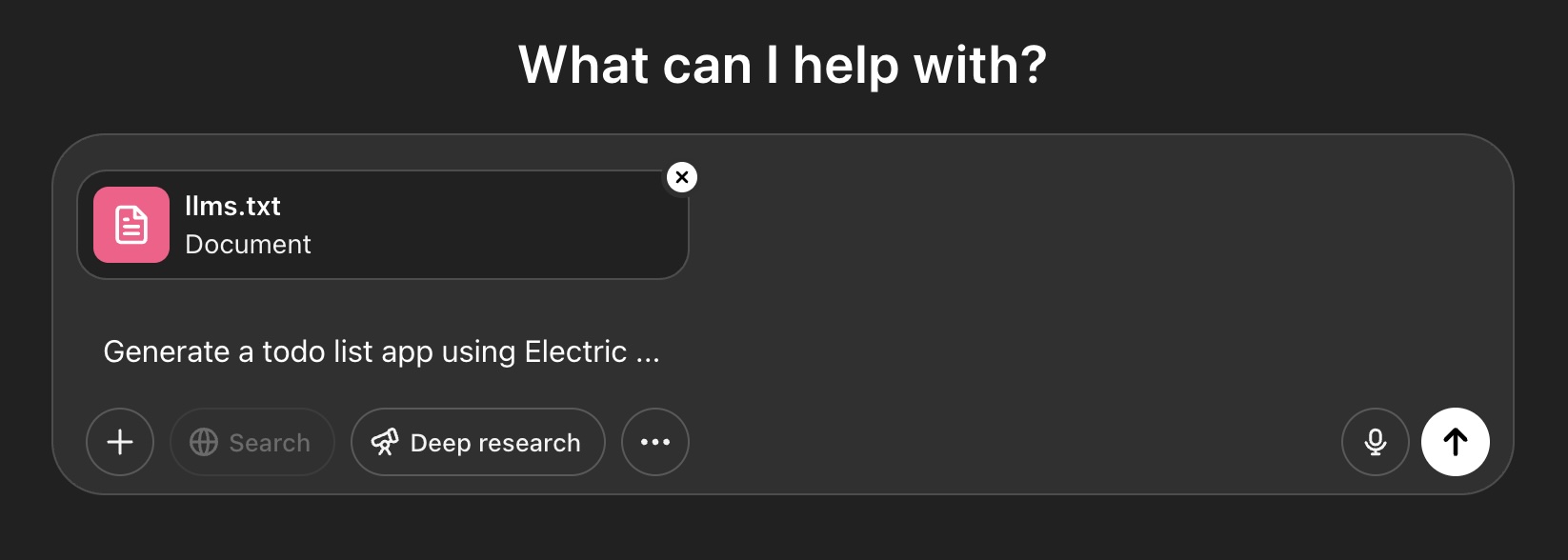The width and height of the screenshot is (1568, 560).
Task: Send the message with the up arrow
Action: coord(1455,442)
